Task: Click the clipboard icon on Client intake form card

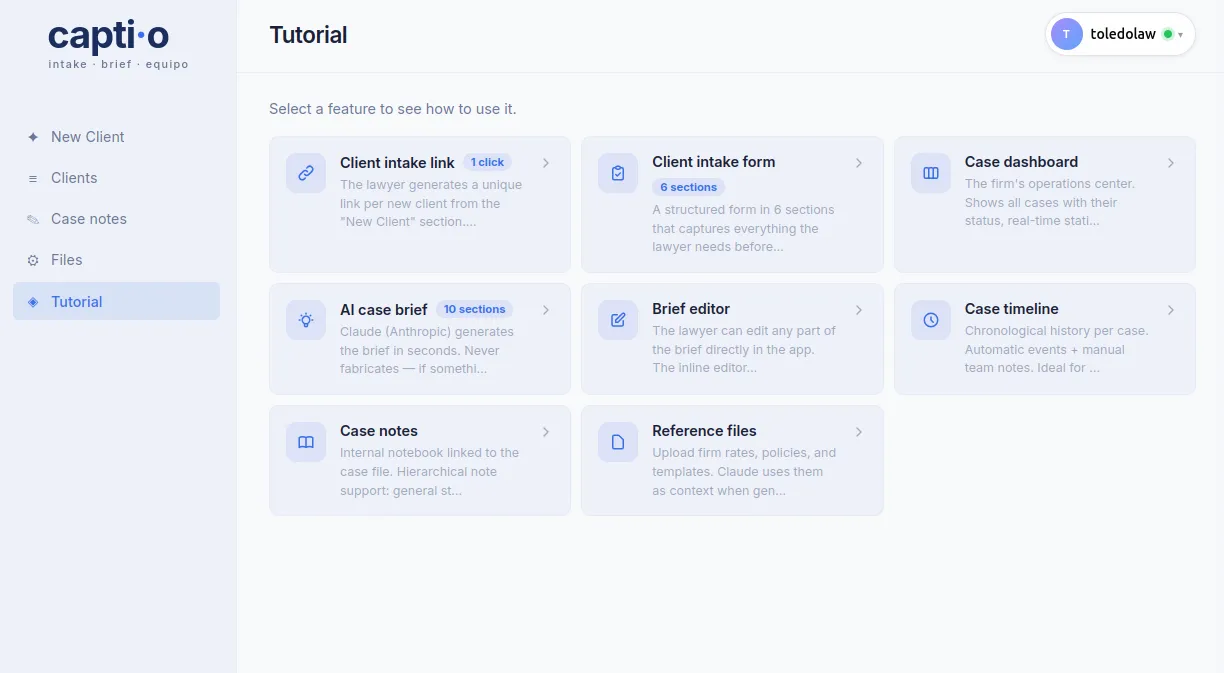Action: tap(618, 173)
